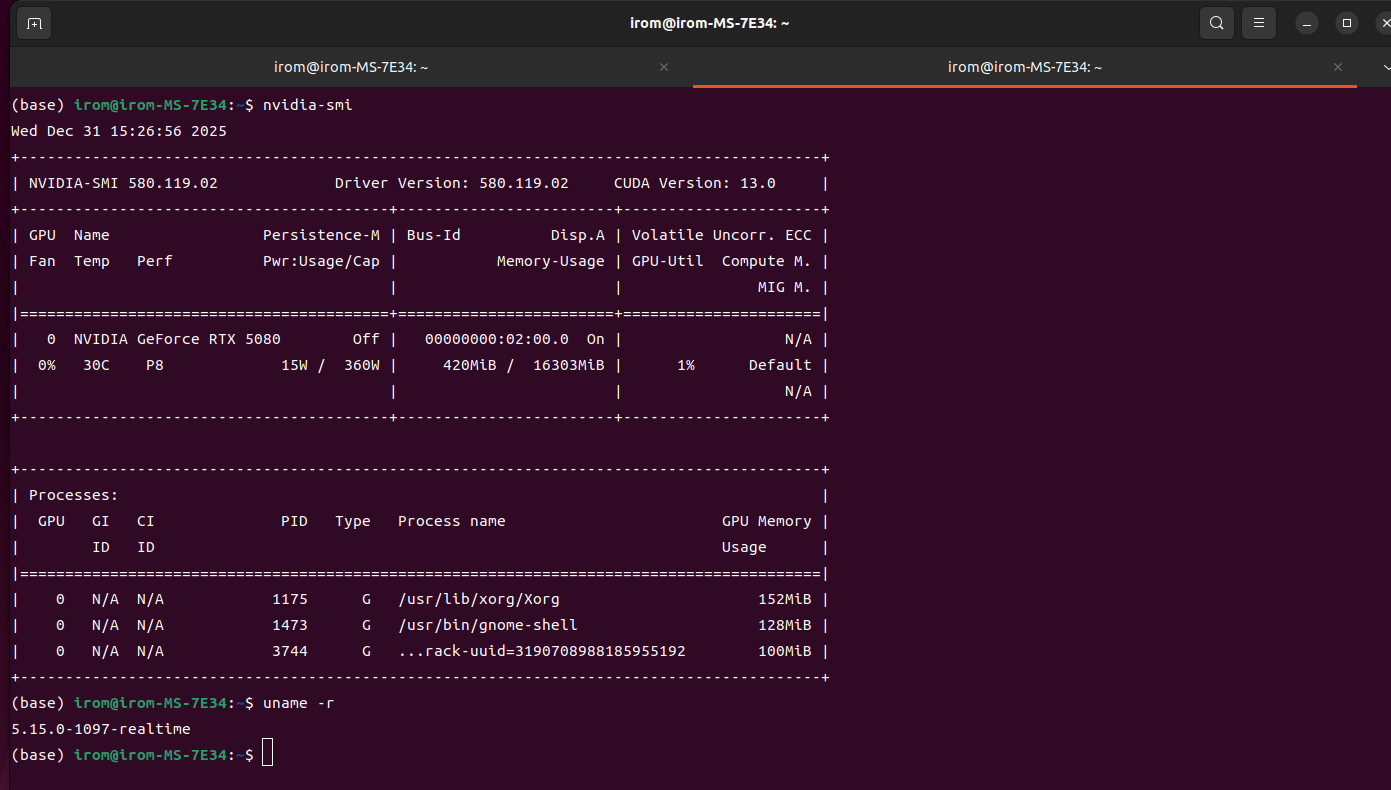Click the search icon in title bar
This screenshot has height=790, width=1391.
1216,23
